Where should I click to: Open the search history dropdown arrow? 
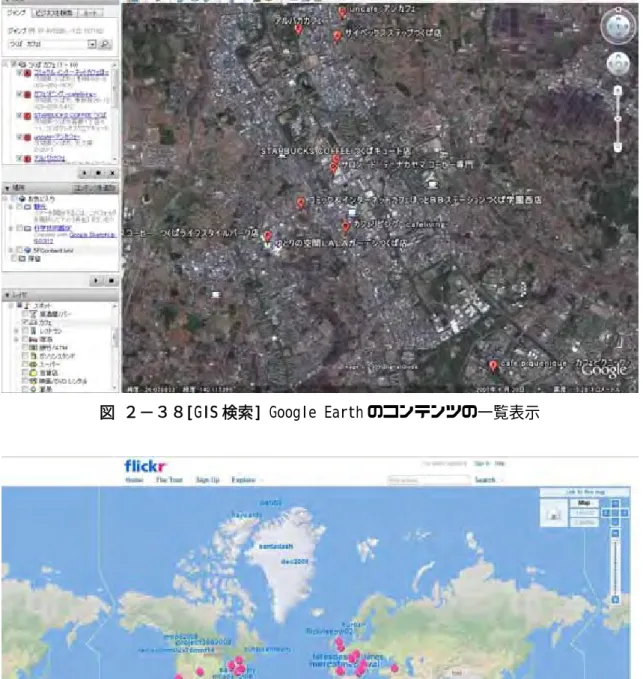[x=92, y=44]
